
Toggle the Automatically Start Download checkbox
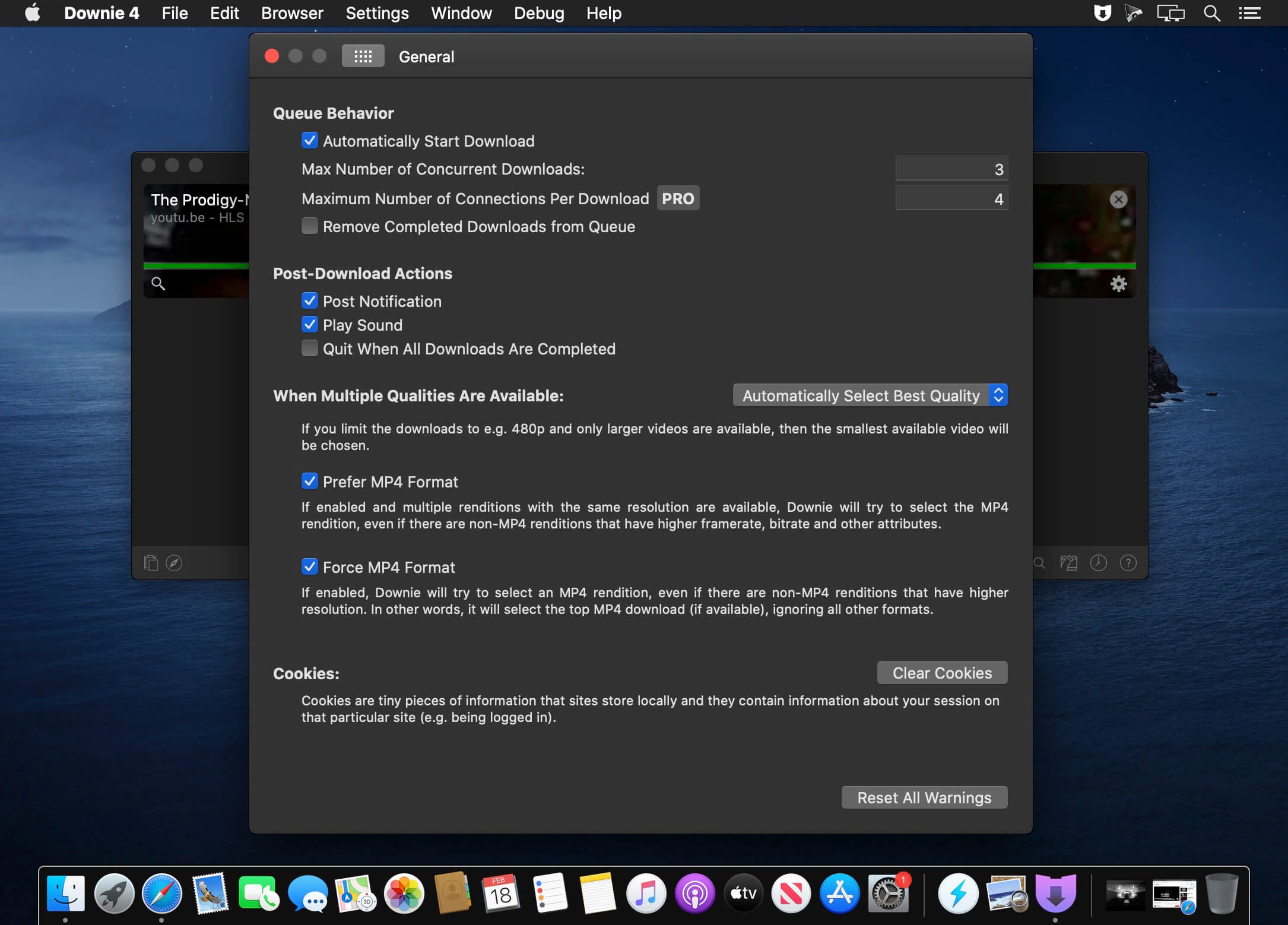309,140
